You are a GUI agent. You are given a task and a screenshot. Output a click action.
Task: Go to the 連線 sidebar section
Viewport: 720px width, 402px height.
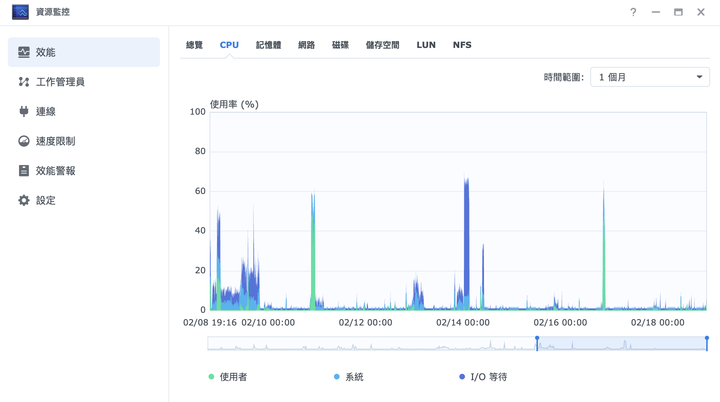point(84,111)
